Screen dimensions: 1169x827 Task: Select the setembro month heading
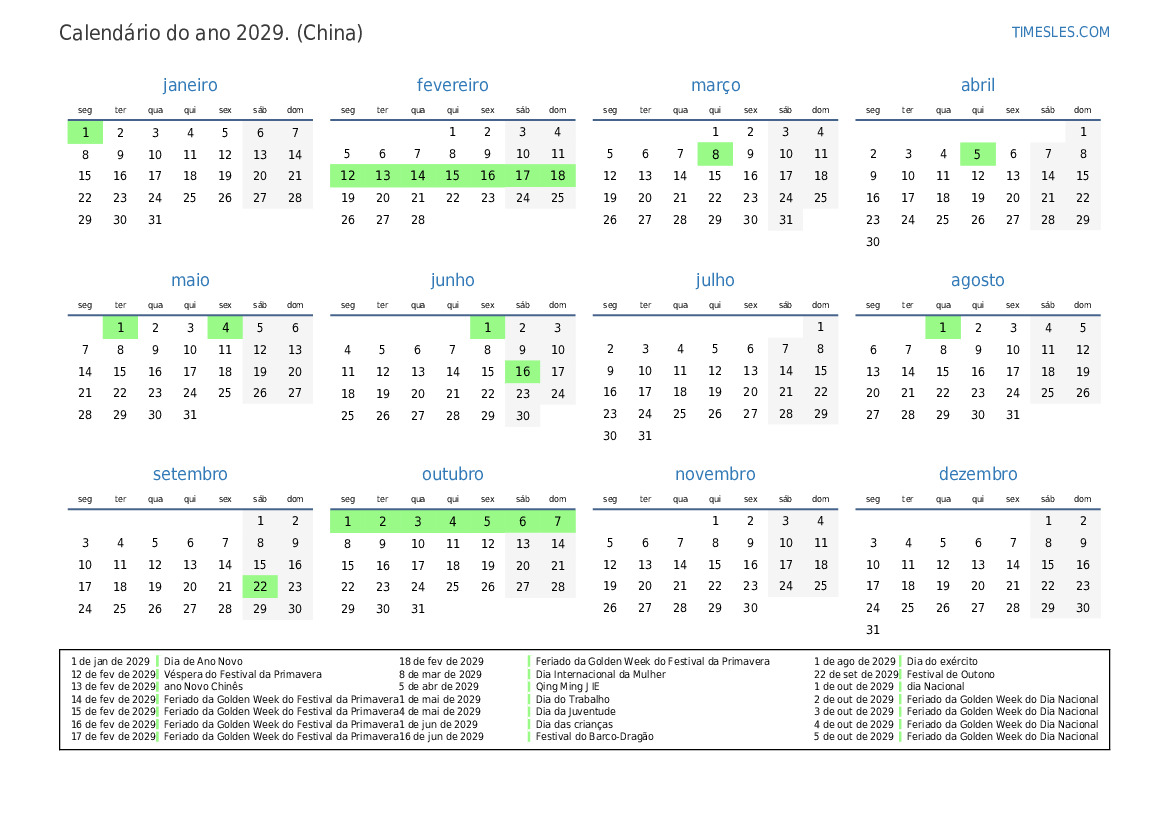point(190,474)
